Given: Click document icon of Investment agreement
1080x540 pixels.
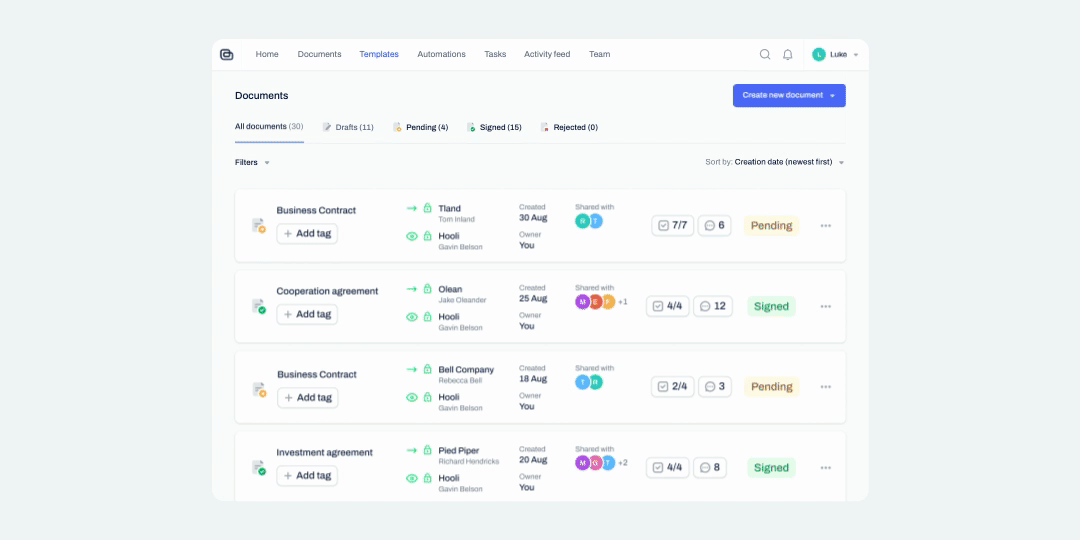Looking at the screenshot, I should point(258,468).
